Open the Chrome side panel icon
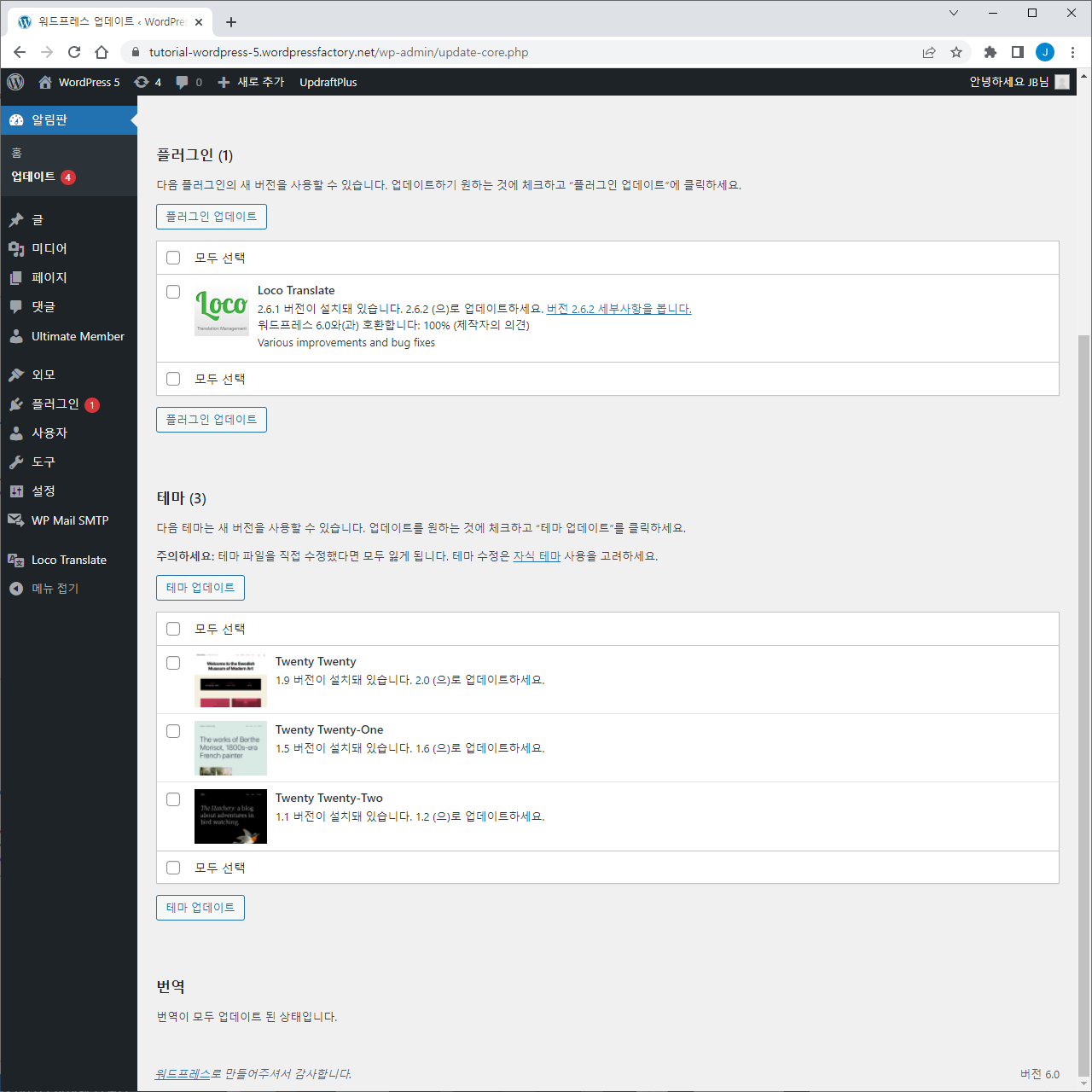This screenshot has width=1092, height=1092. pyautogui.click(x=1018, y=52)
